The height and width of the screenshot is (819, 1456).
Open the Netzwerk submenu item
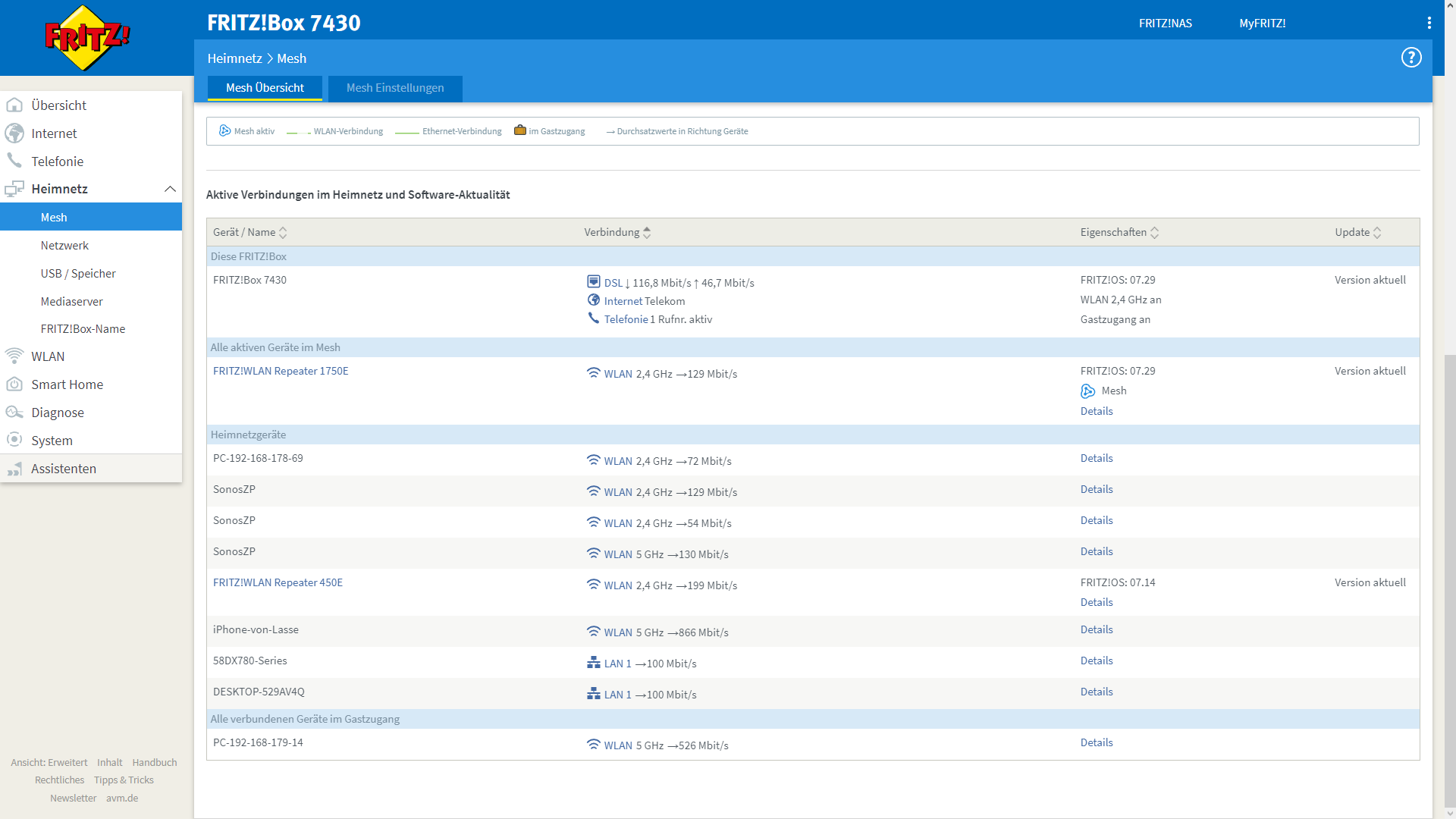point(64,246)
